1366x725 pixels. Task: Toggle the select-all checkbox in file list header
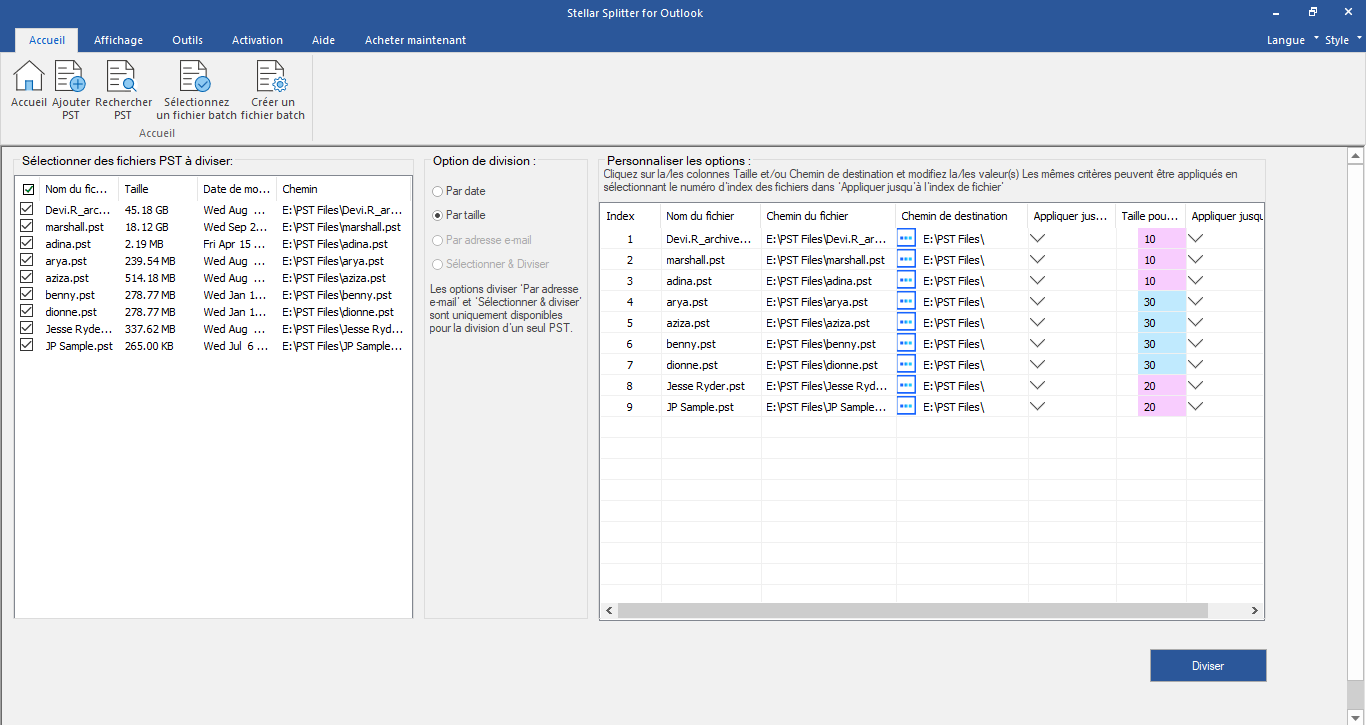coord(28,189)
